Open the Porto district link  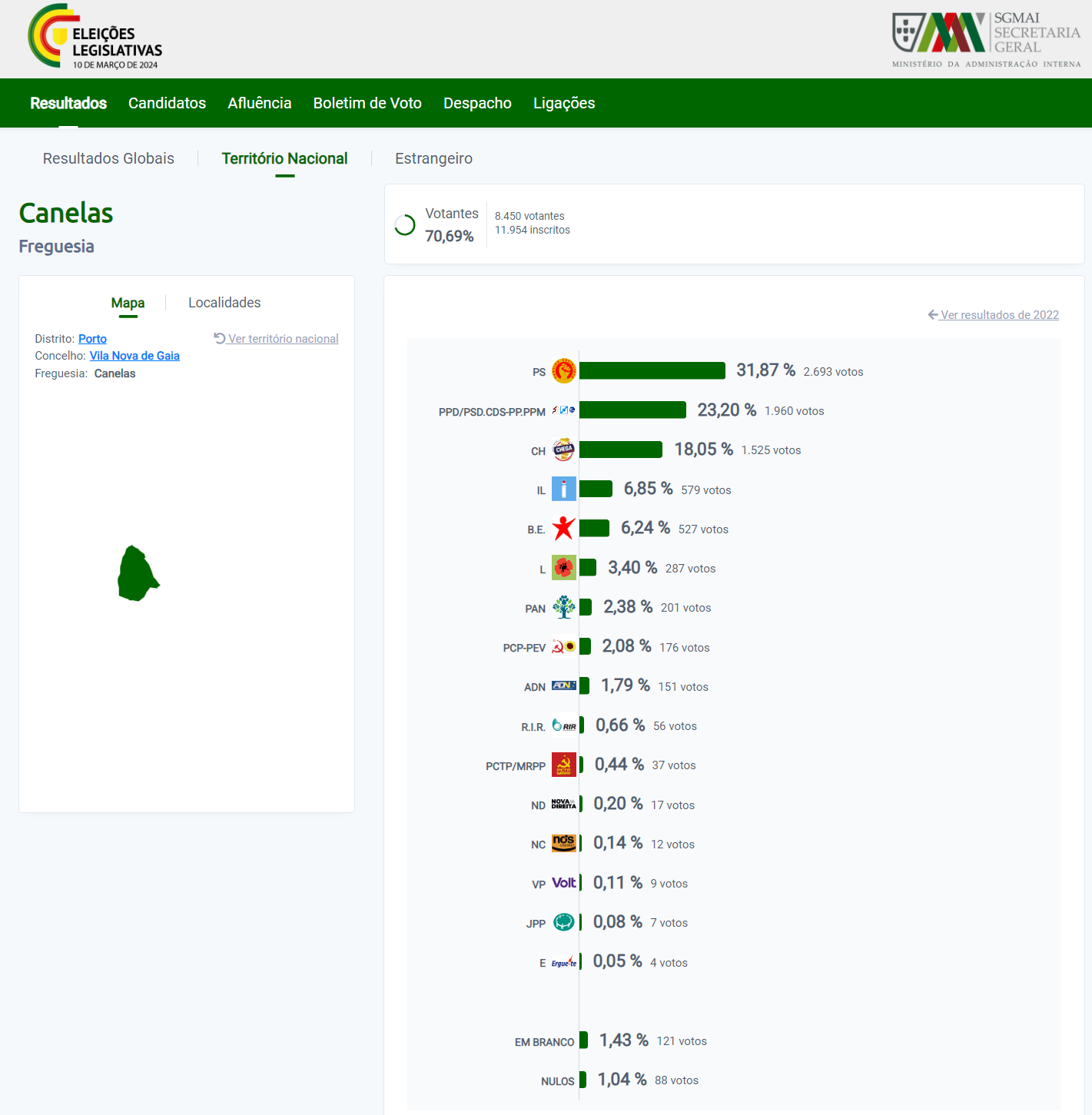pyautogui.click(x=92, y=339)
